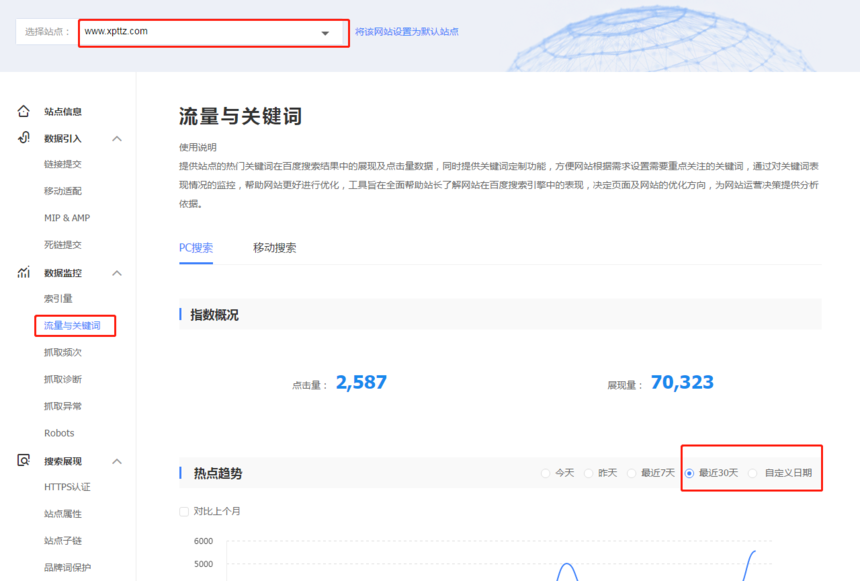
Task: Click the 选择站点 label
Action: point(47,32)
